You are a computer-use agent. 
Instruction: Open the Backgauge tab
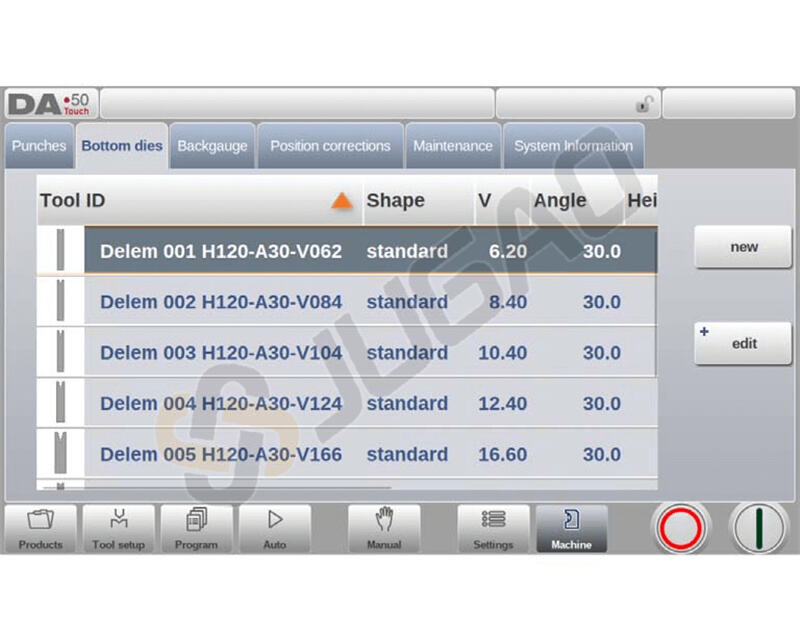click(x=212, y=146)
